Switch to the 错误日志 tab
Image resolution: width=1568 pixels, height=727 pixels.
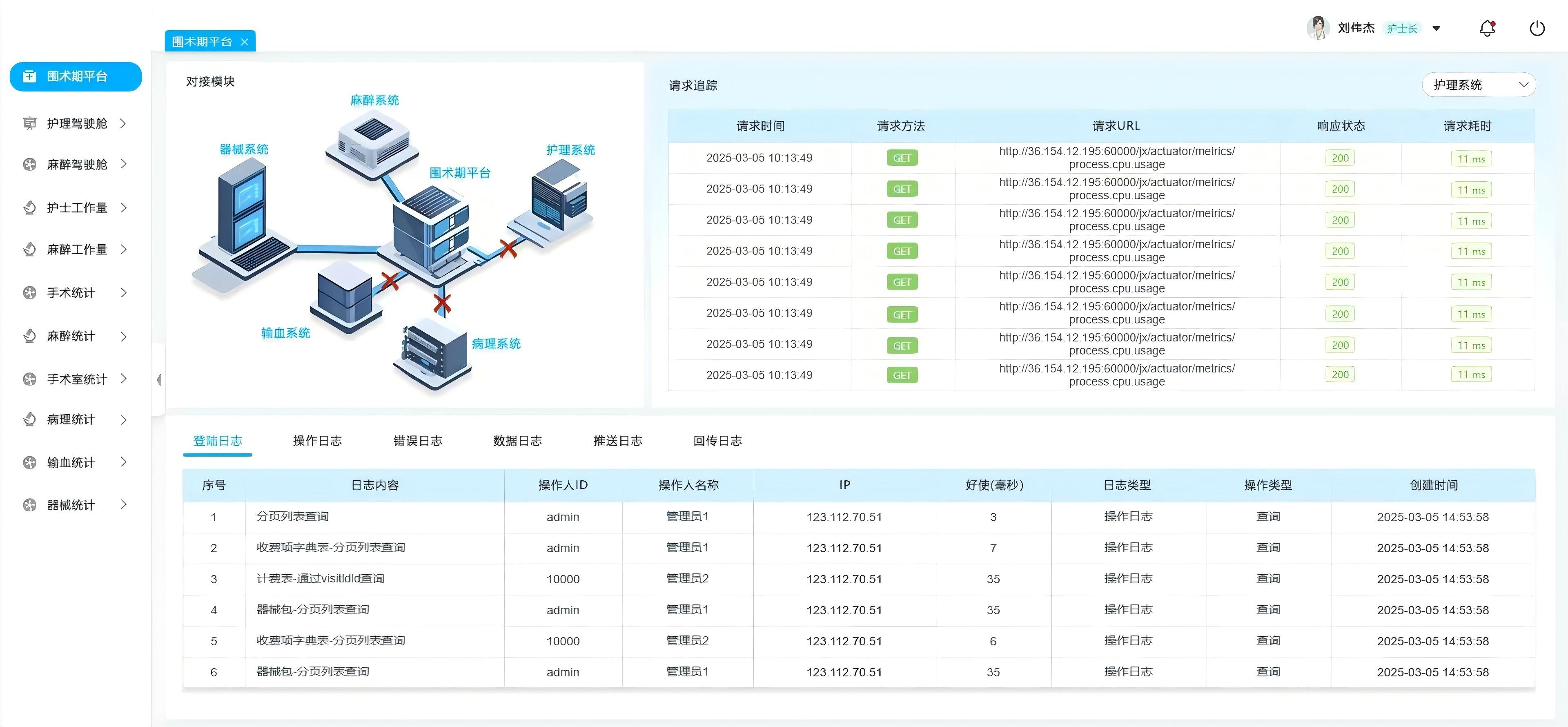pos(418,441)
